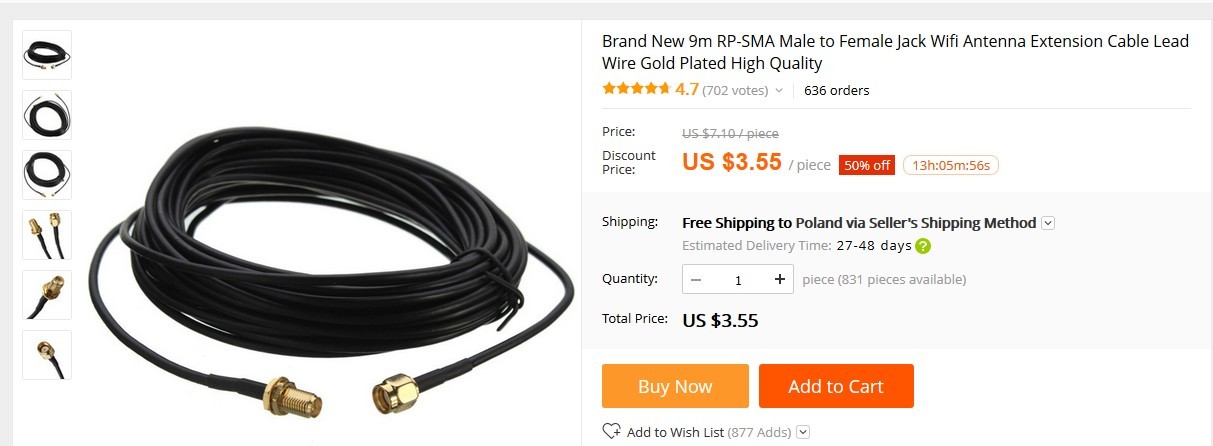Decrease quantity with the minus button
1213x446 pixels.
pyautogui.click(x=696, y=279)
